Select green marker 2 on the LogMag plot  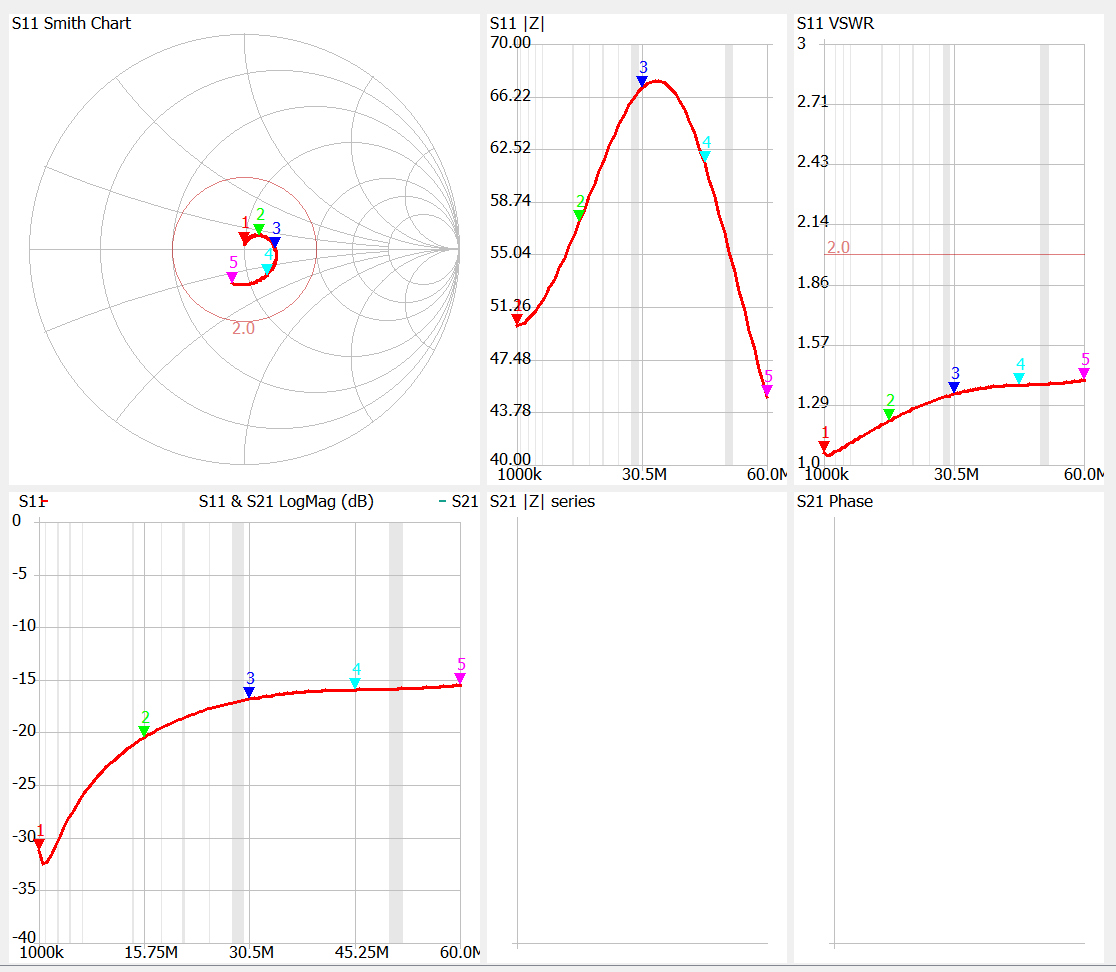pos(144,731)
